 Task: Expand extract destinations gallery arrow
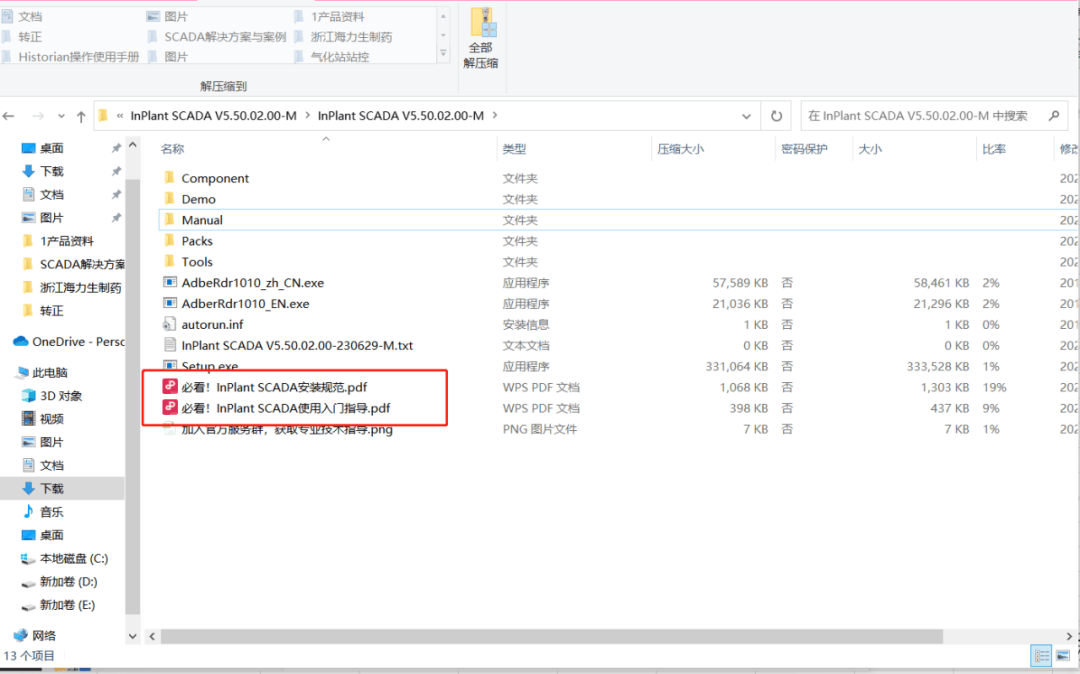point(444,54)
